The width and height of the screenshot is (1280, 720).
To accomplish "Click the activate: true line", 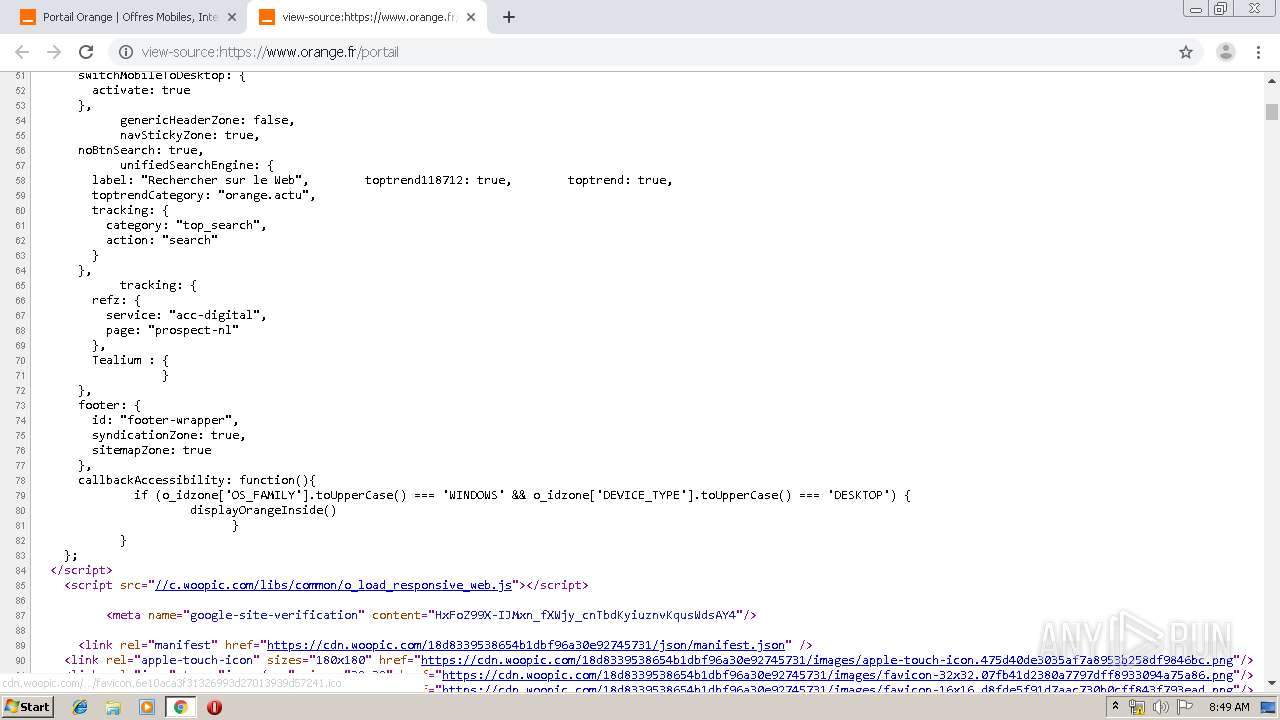I will click(141, 90).
